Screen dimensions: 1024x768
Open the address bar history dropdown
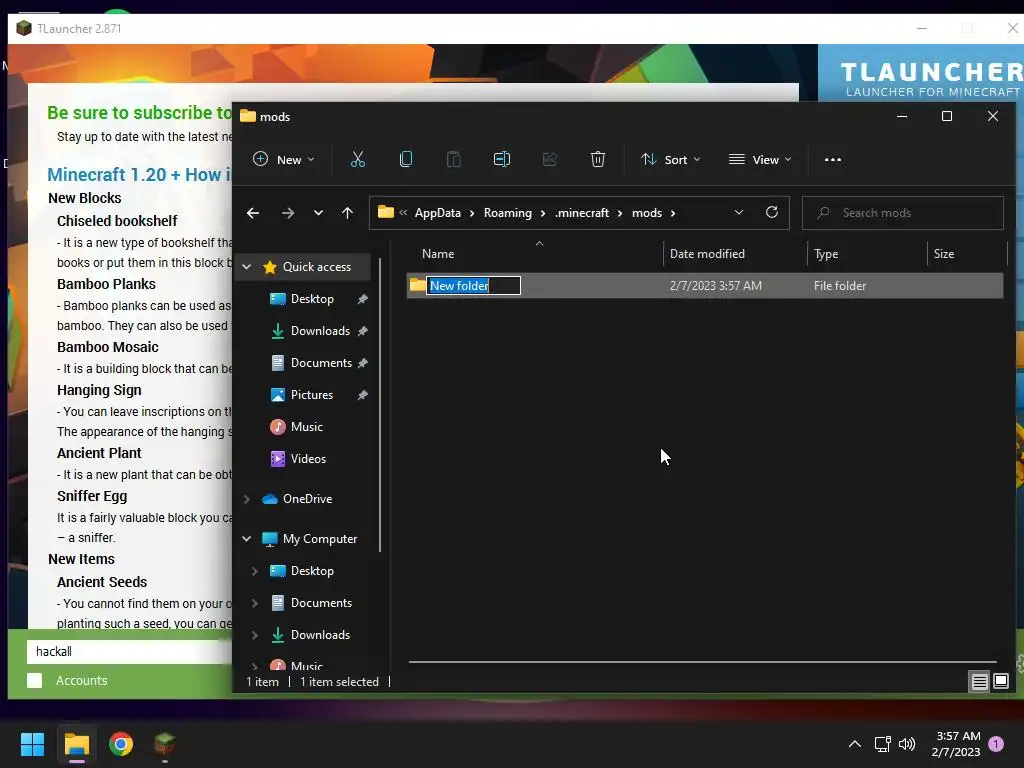click(x=739, y=213)
